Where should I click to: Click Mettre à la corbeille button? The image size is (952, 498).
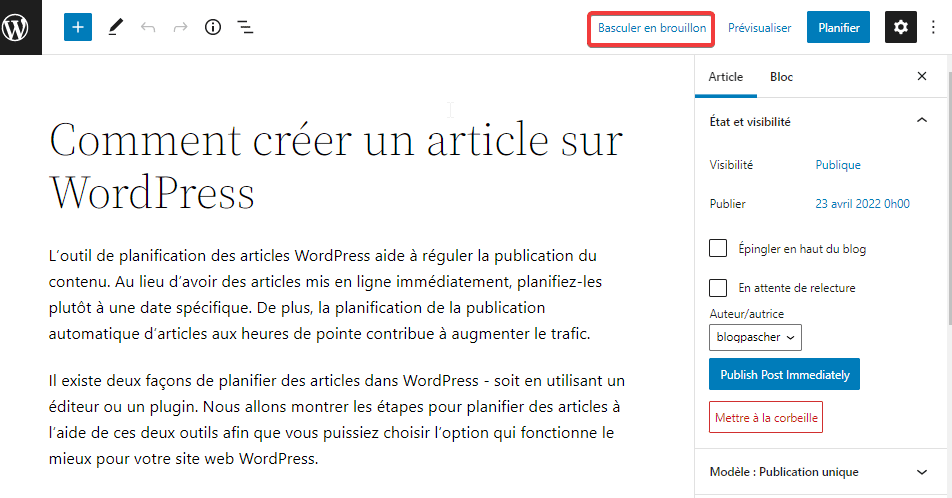click(x=766, y=417)
